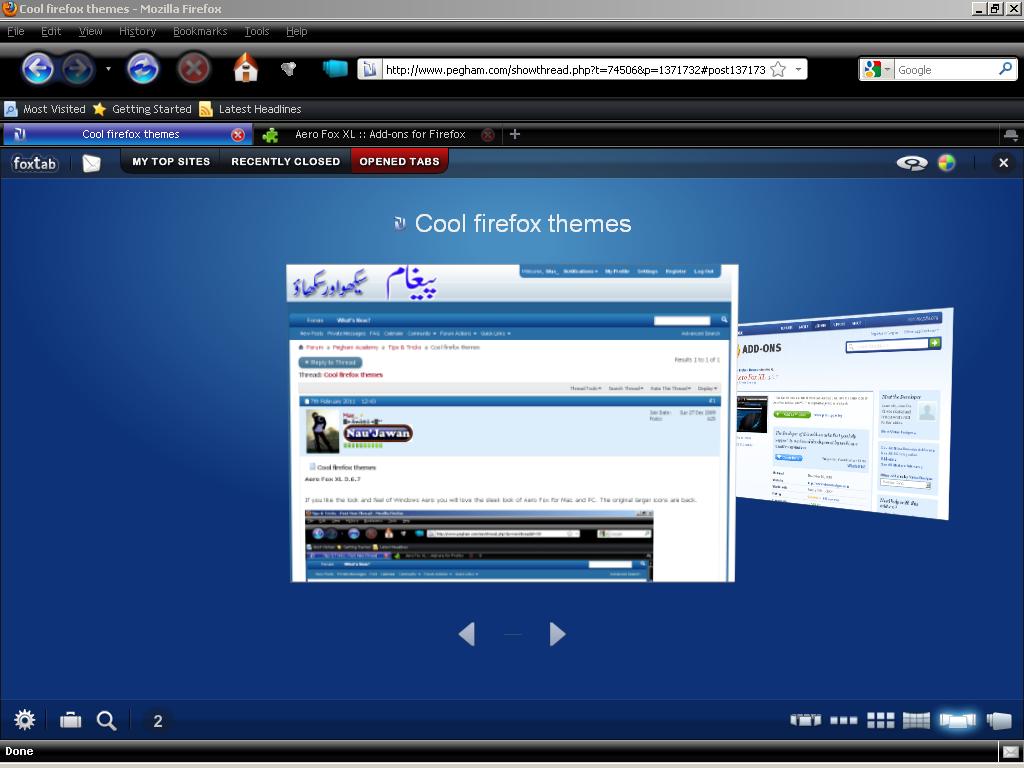Screen dimensions: 1024x768
Task: Go back using the blue Back arrow
Action: [x=37, y=69]
